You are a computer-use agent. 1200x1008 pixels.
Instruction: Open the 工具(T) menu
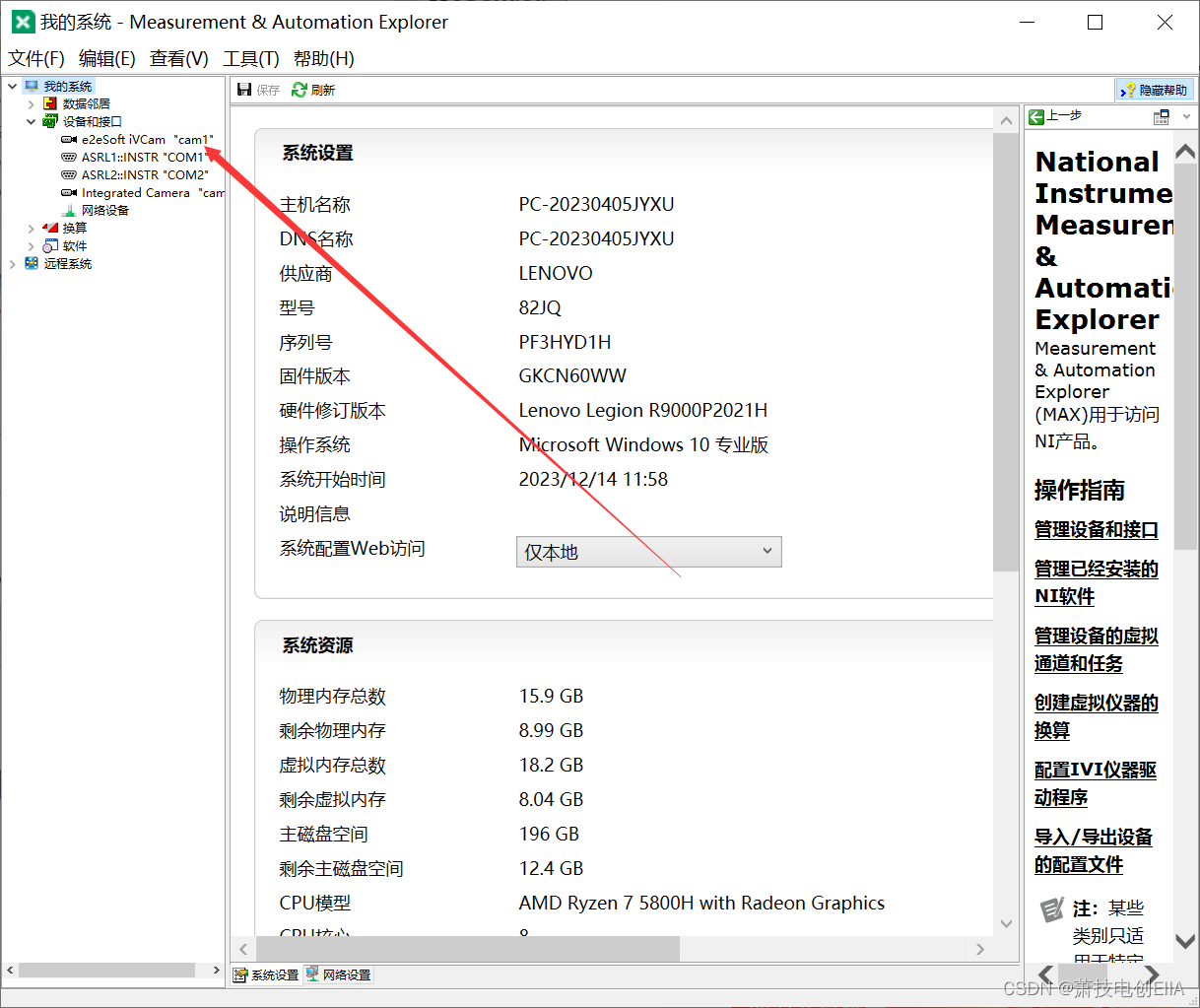251,59
